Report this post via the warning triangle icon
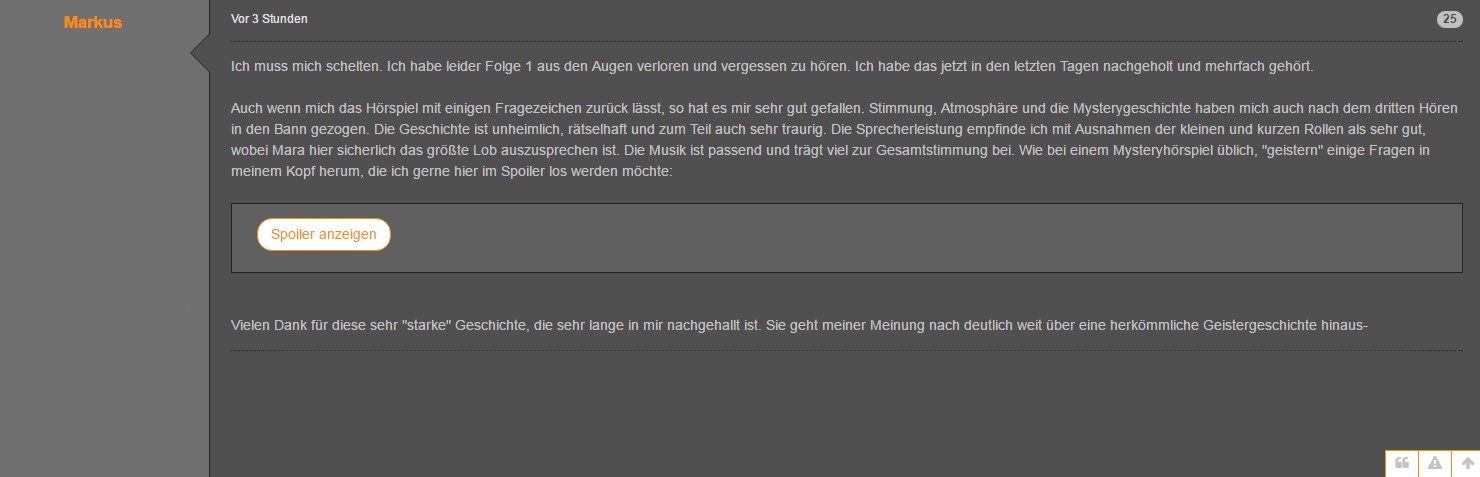 click(x=1435, y=463)
